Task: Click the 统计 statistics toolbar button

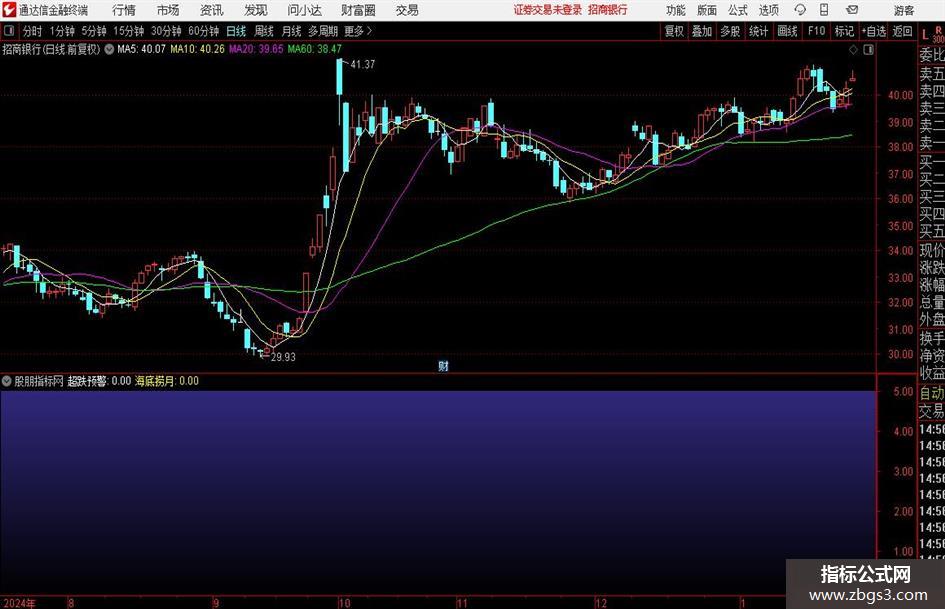Action: pos(758,31)
